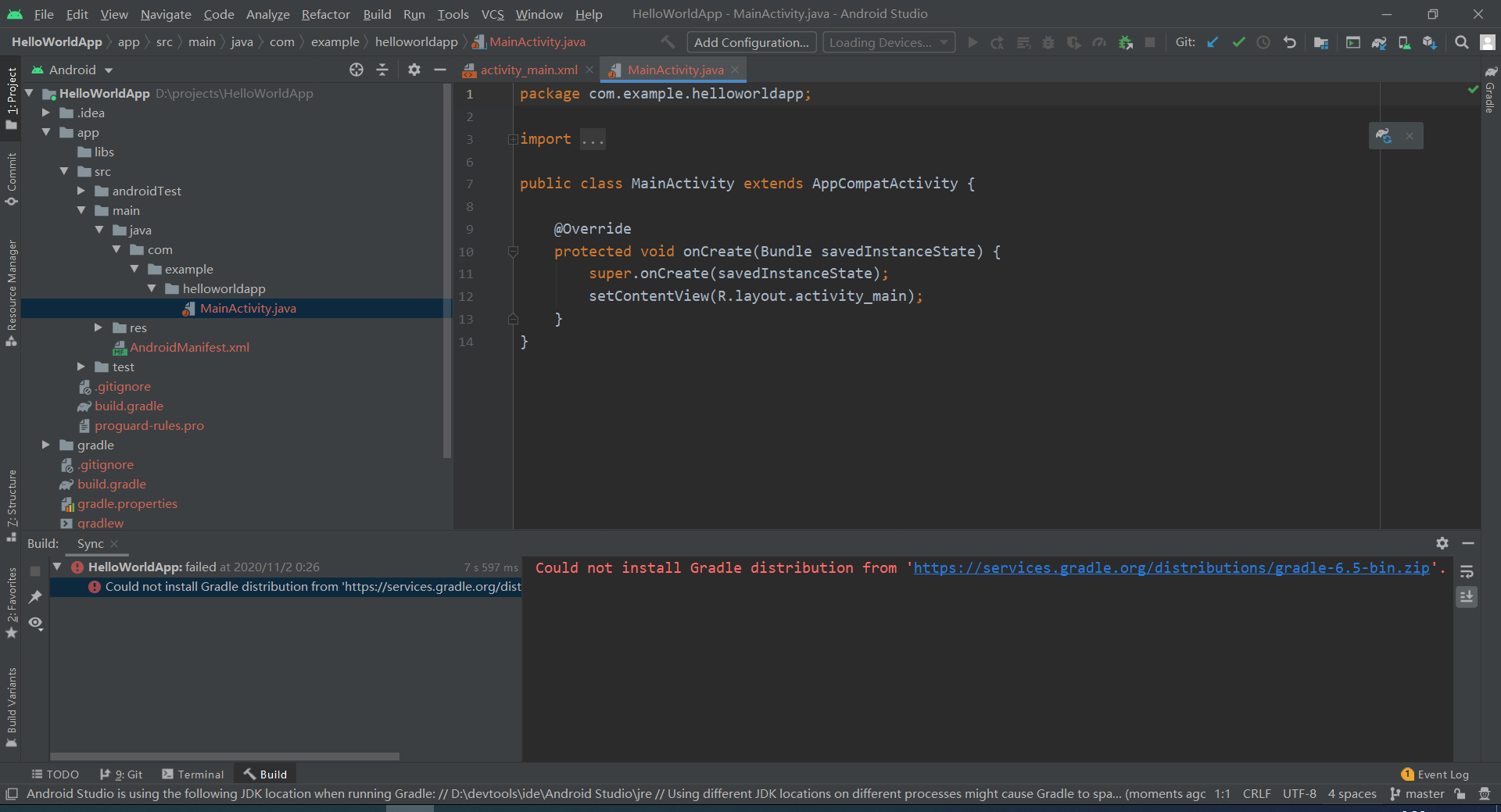The width and height of the screenshot is (1501, 812).
Task: Close MainActivity.java editor tab
Action: pos(735,70)
